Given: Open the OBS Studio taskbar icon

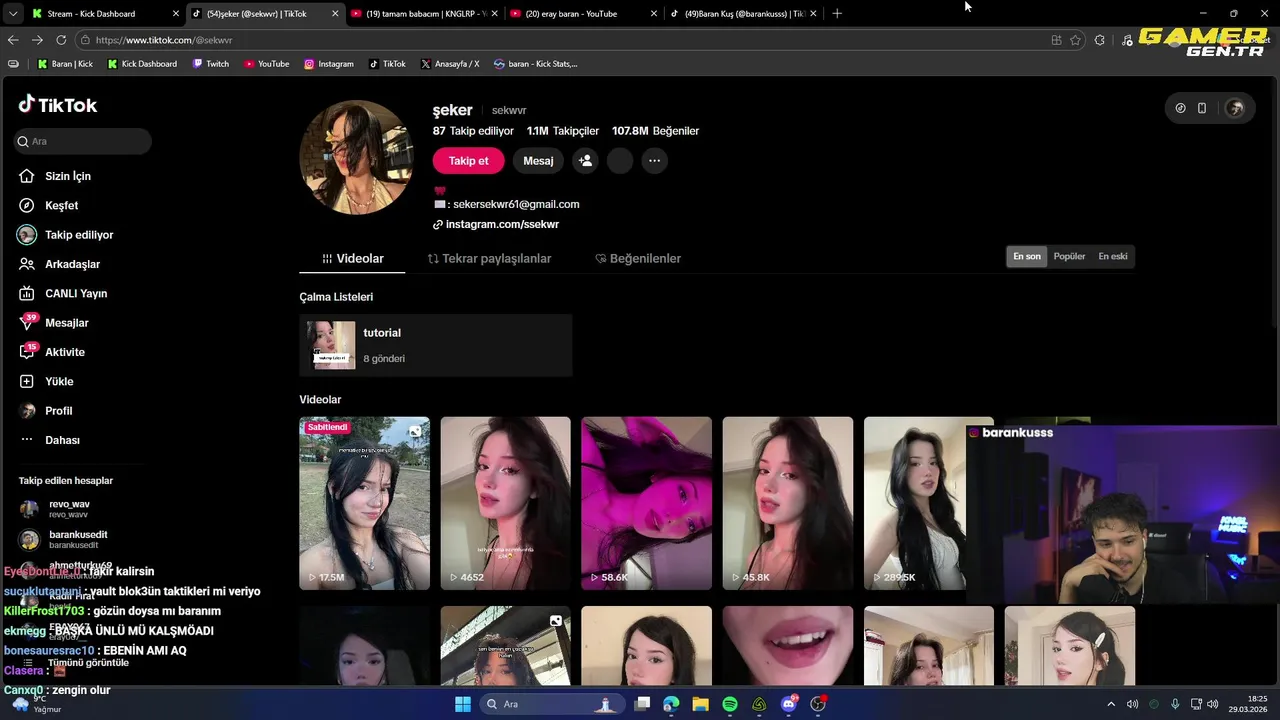Looking at the screenshot, I should 818,704.
